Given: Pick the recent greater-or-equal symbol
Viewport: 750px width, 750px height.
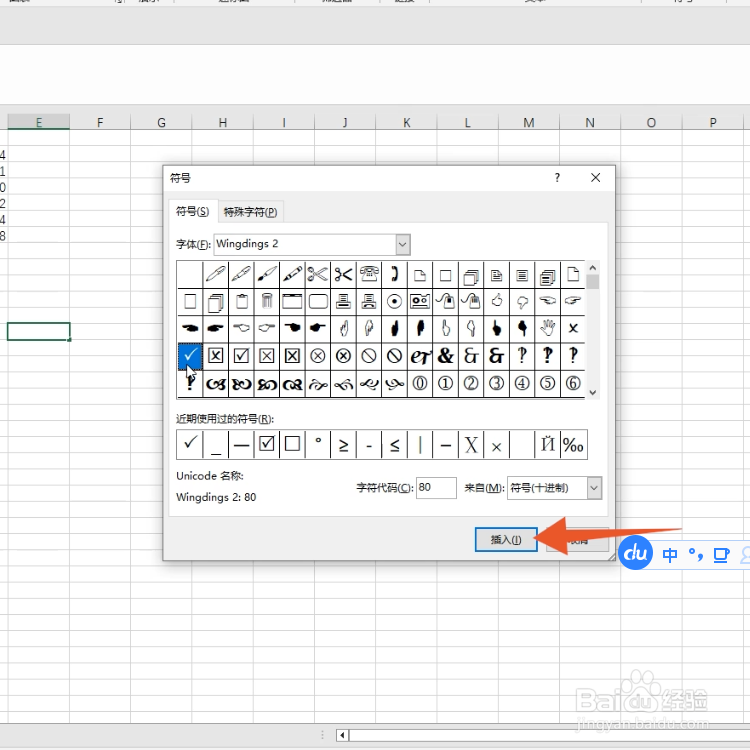Looking at the screenshot, I should click(x=343, y=445).
